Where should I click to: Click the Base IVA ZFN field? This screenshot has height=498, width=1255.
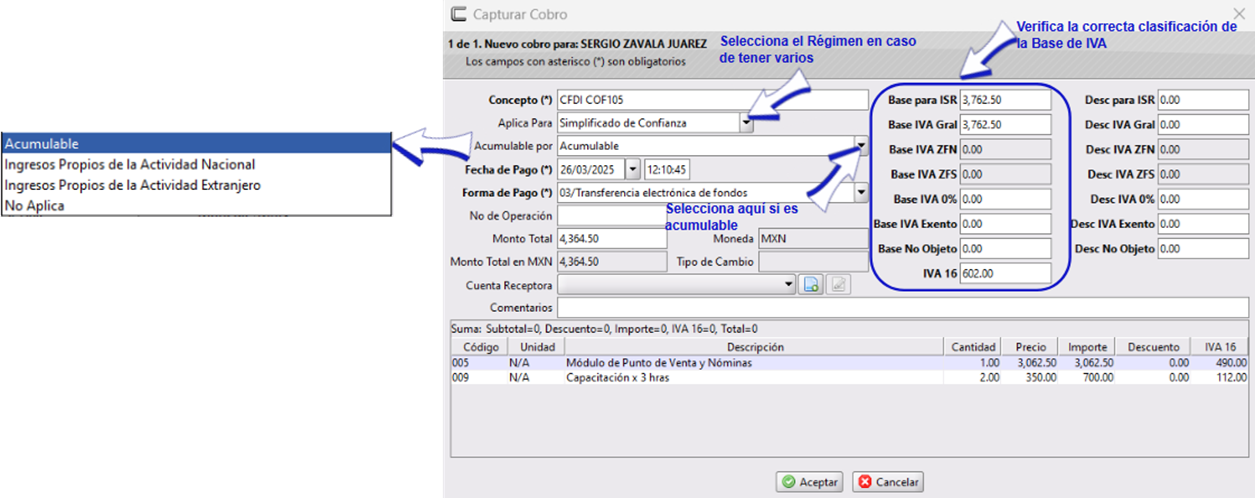click(x=1005, y=149)
